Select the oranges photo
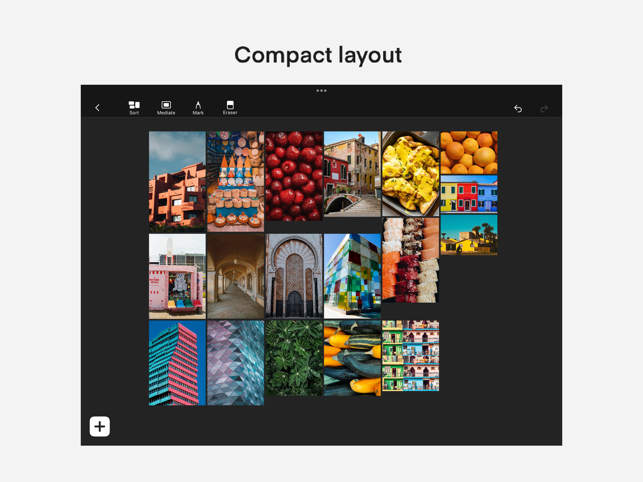 (469, 153)
